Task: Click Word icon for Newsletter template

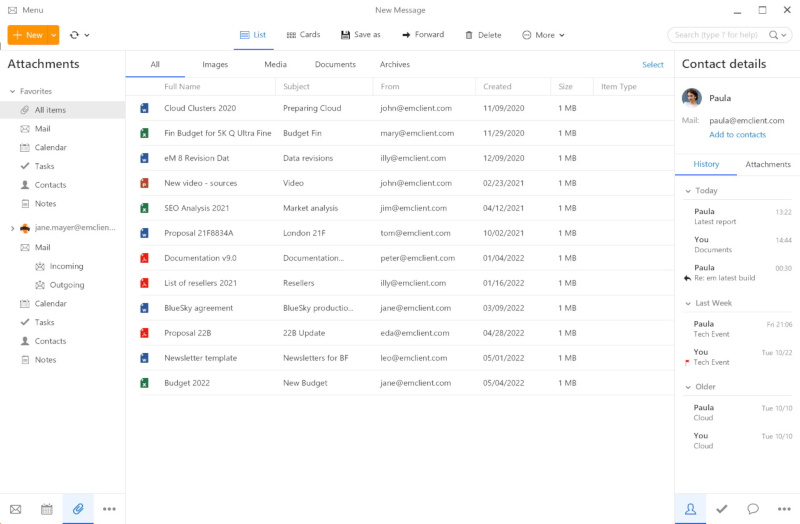Action: [x=144, y=358]
